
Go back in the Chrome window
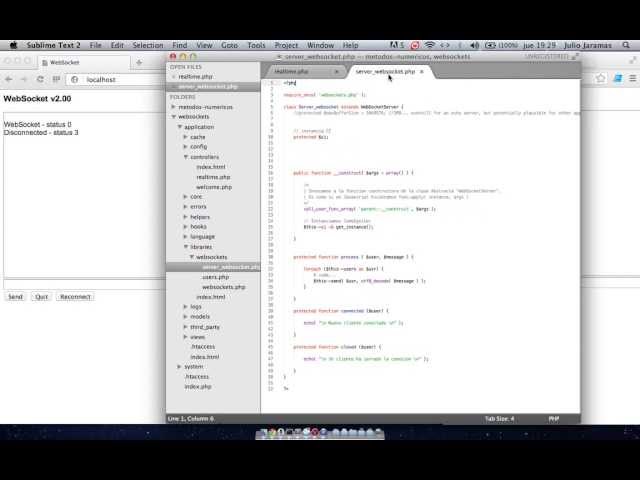(9, 79)
